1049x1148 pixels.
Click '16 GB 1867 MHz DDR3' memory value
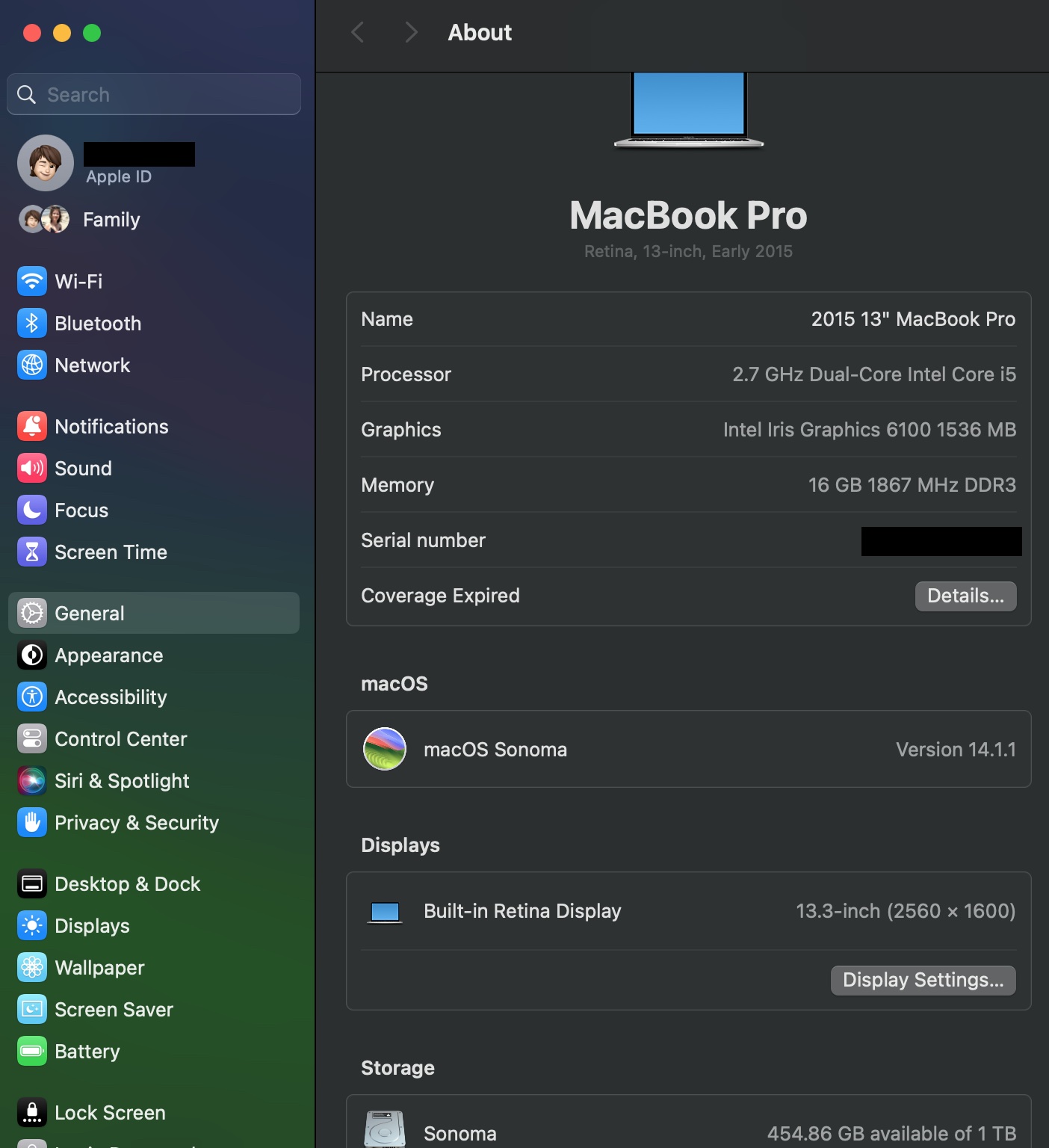tap(912, 485)
